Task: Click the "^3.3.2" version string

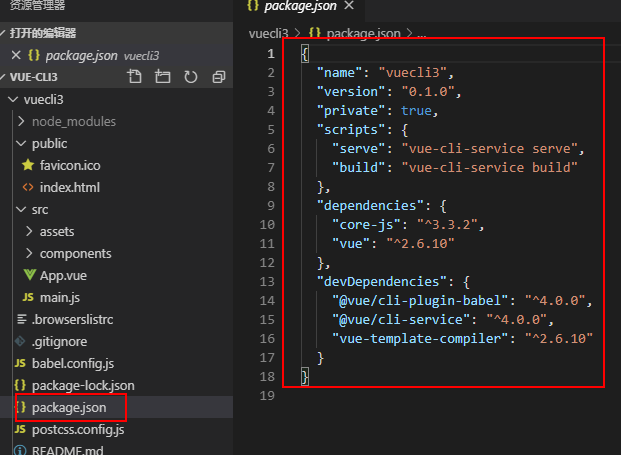Action: (x=447, y=225)
